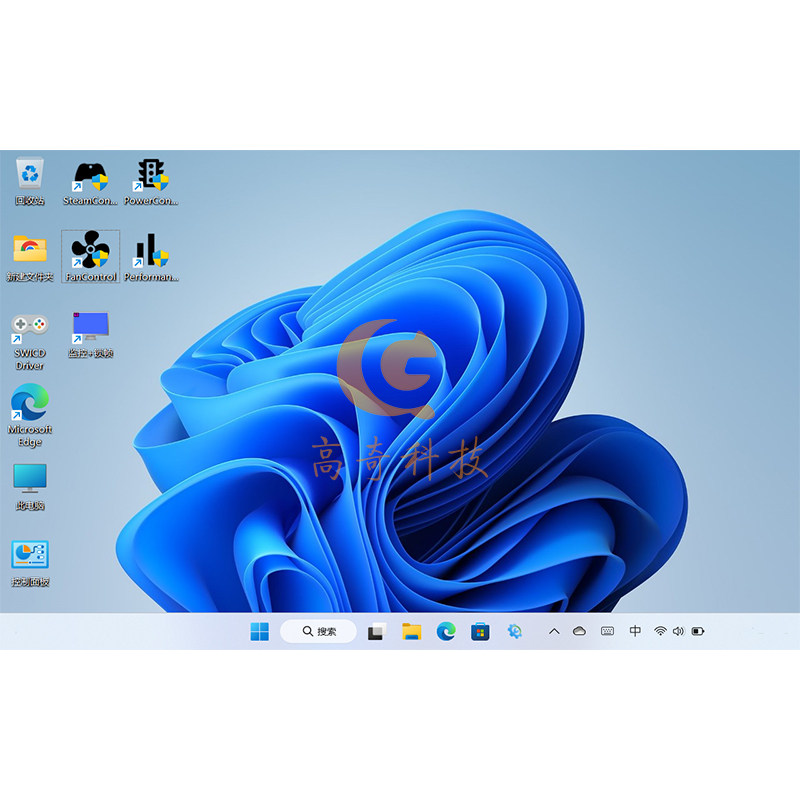The height and width of the screenshot is (800, 800).
Task: Open the gear settings app in taskbar
Action: coord(514,632)
